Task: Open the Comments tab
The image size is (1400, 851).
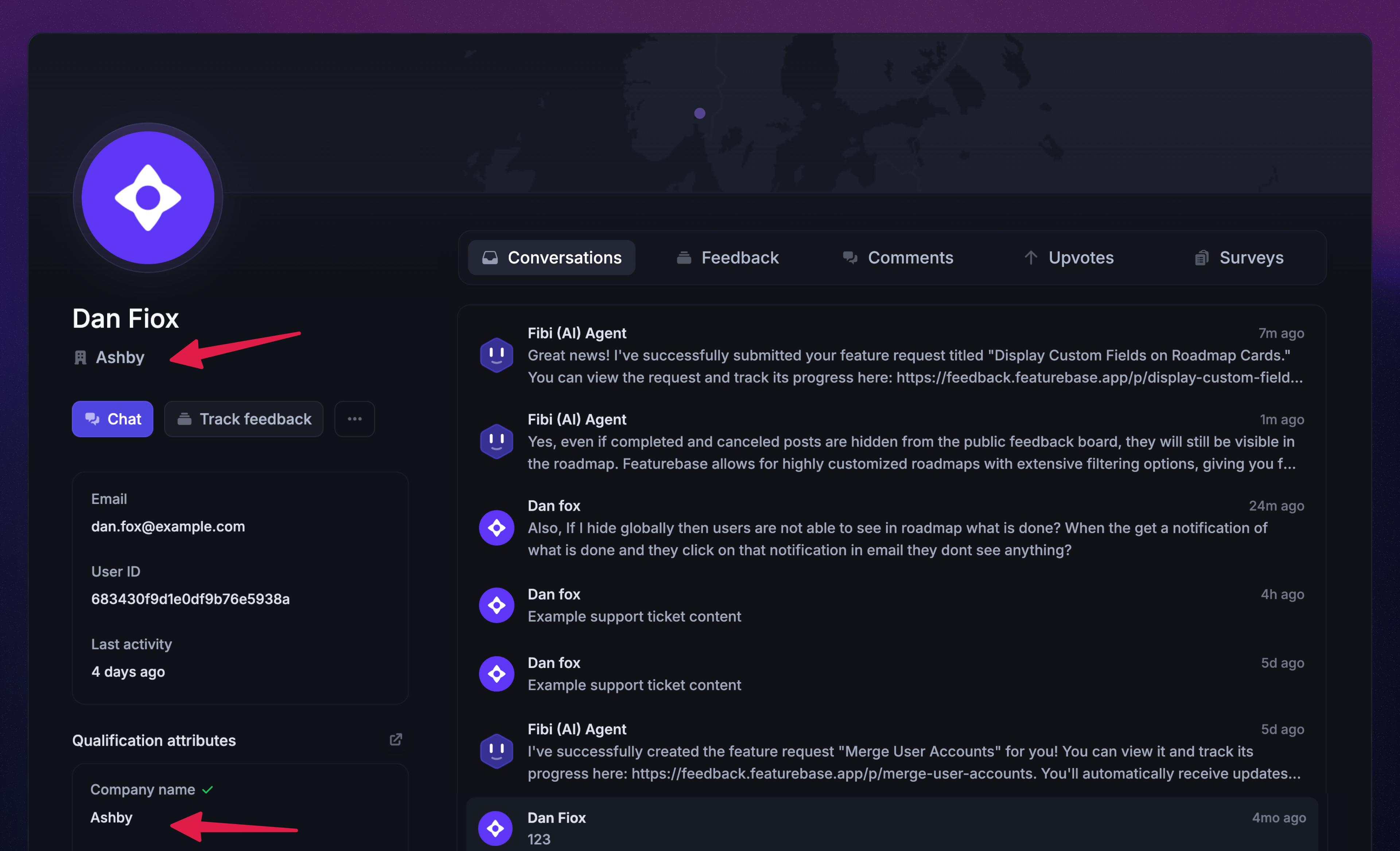Action: tap(898, 257)
